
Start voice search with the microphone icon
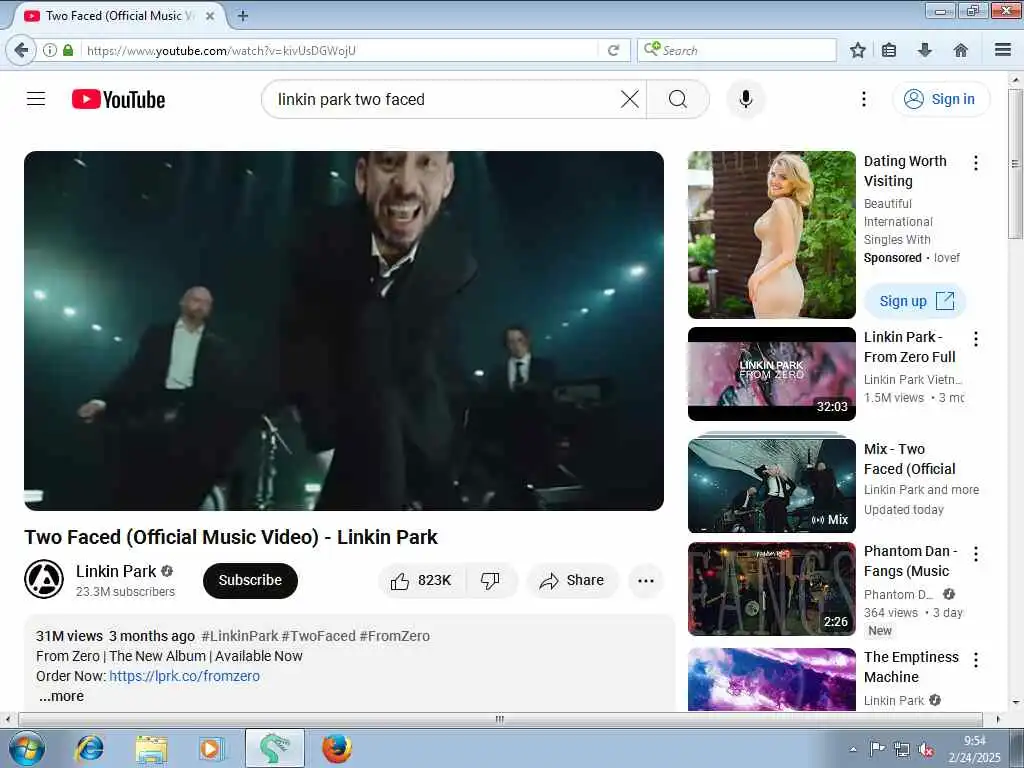(x=746, y=99)
